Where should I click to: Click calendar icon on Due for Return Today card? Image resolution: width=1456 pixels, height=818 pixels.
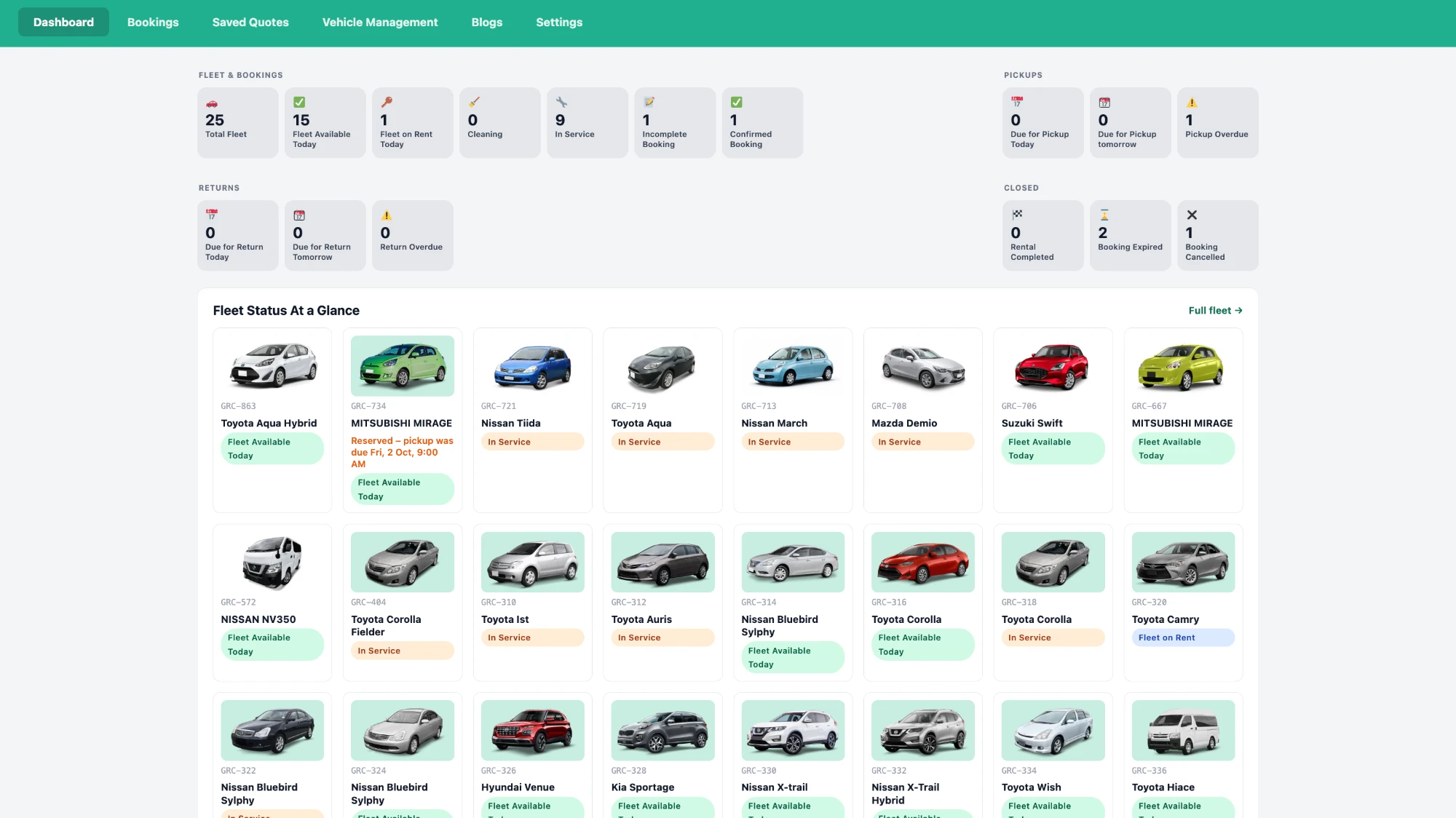pyautogui.click(x=212, y=215)
